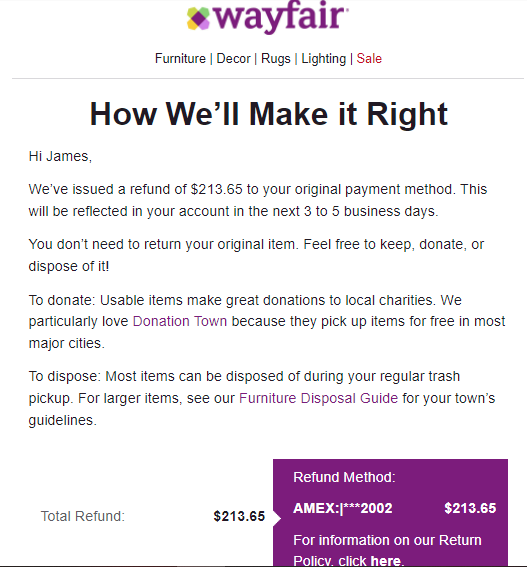Click the Total Refund label
The height and width of the screenshot is (567, 527).
[82, 516]
